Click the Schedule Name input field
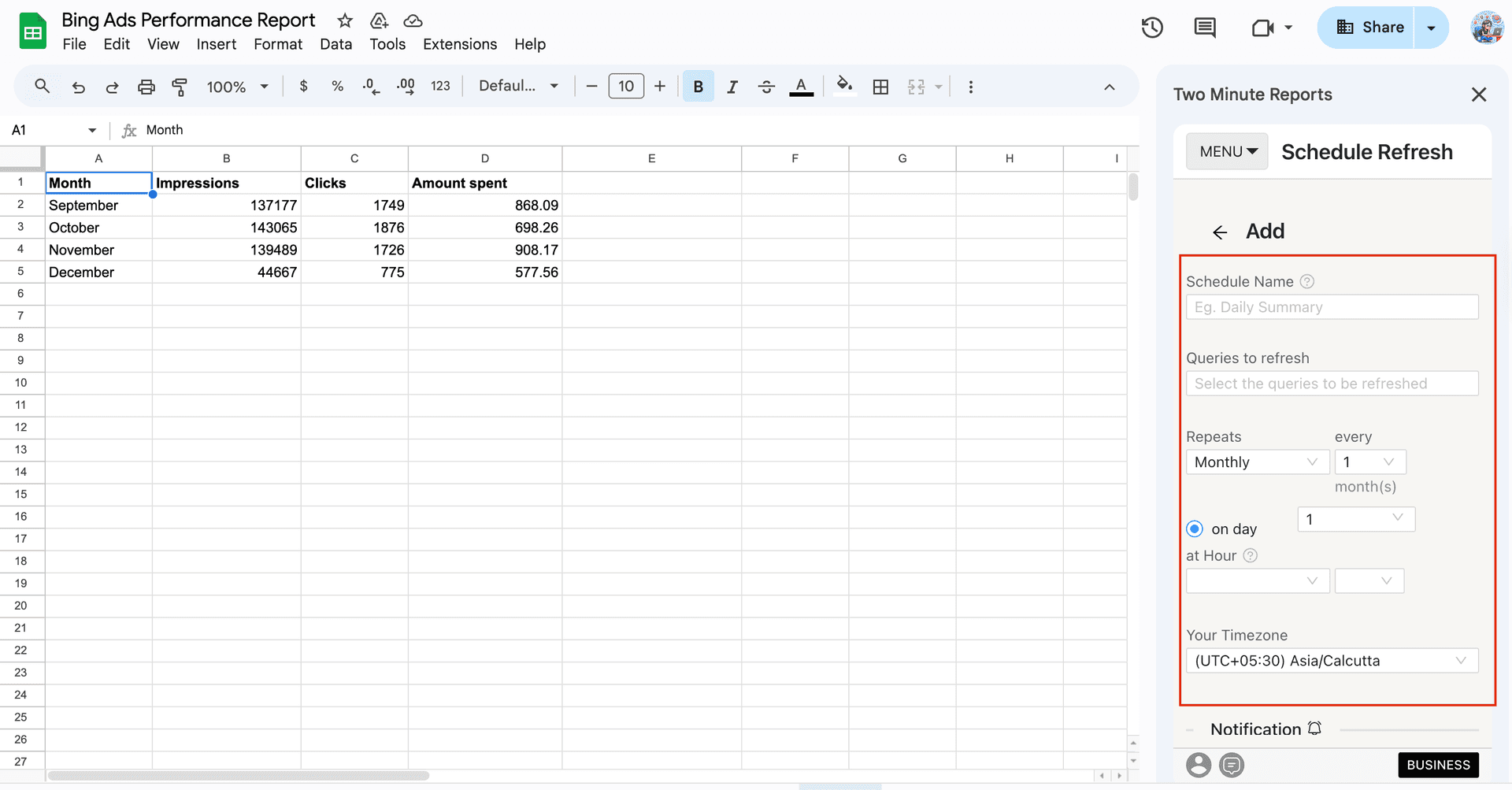This screenshot has height=790, width=1512. [1332, 306]
